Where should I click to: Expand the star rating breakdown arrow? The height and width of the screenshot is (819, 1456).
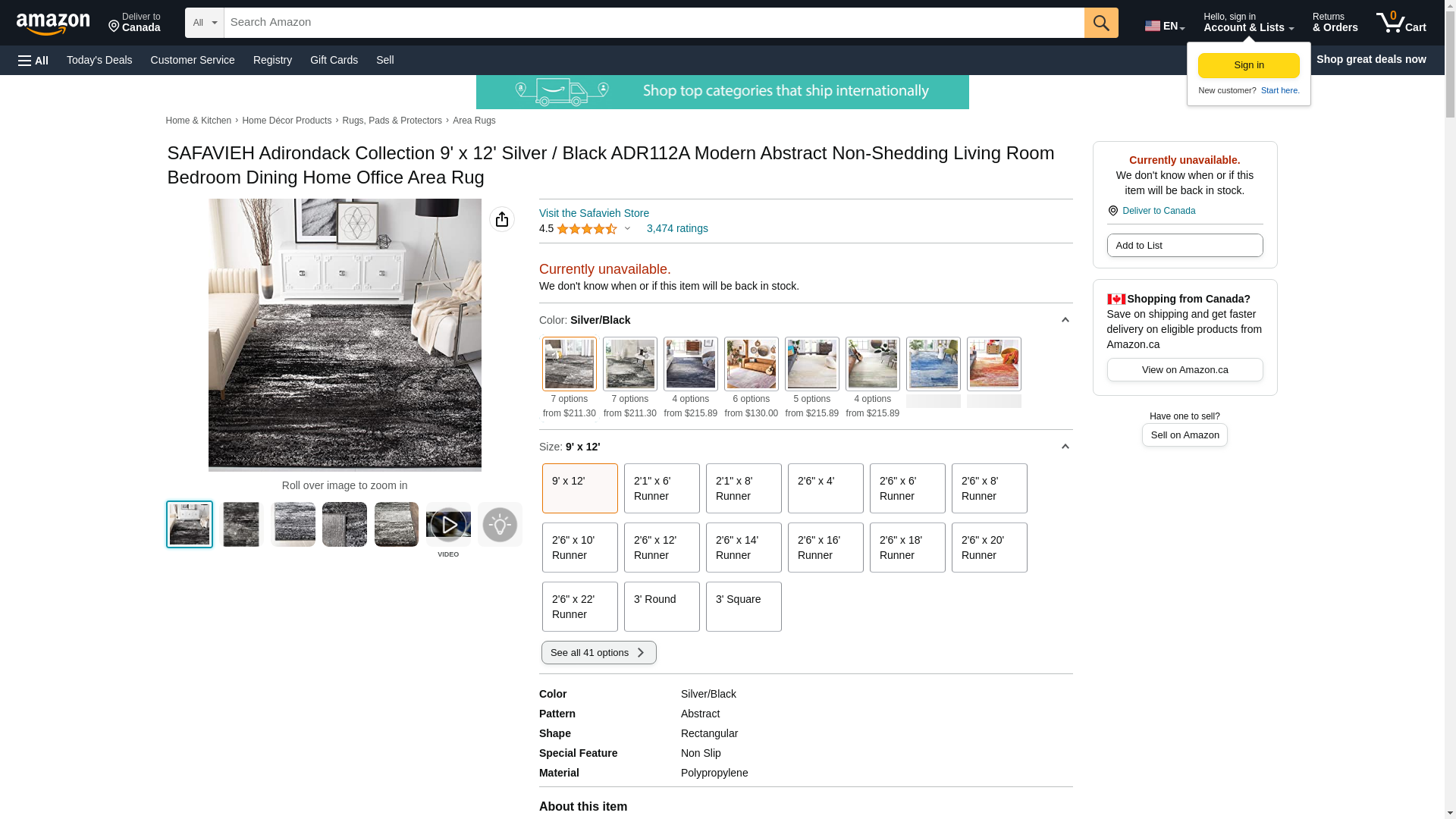[627, 228]
